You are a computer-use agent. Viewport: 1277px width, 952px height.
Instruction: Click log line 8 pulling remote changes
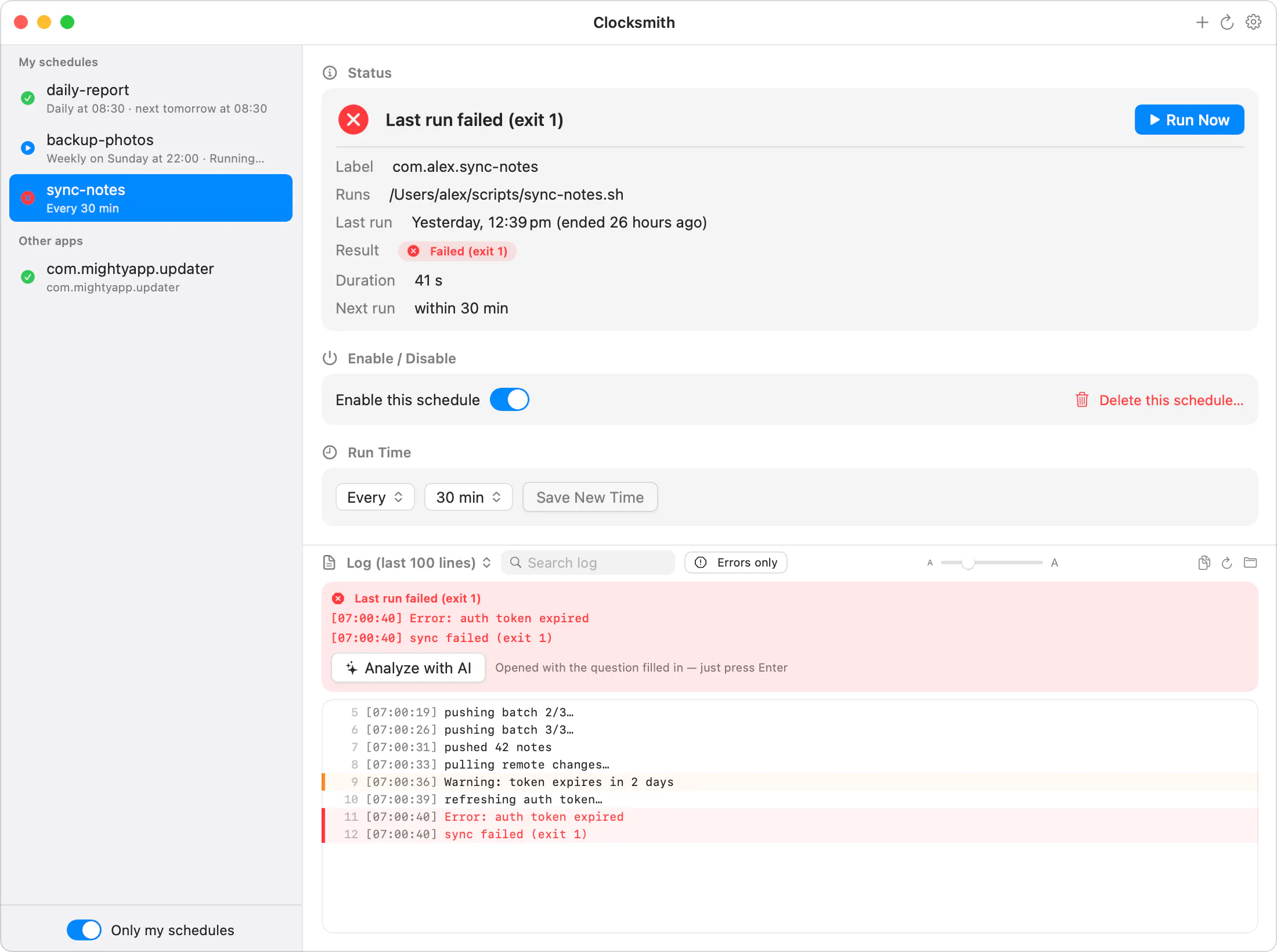point(790,765)
